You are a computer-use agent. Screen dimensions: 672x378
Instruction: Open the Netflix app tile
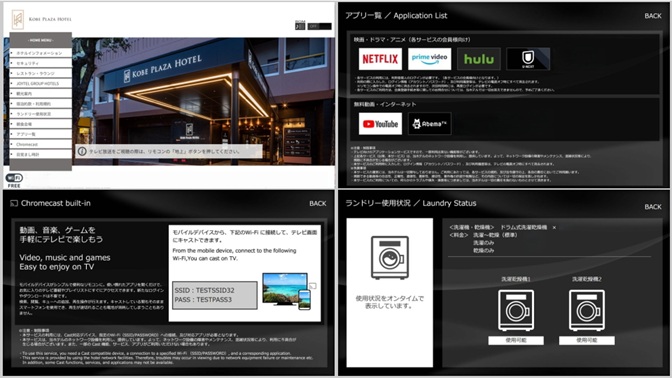380,59
